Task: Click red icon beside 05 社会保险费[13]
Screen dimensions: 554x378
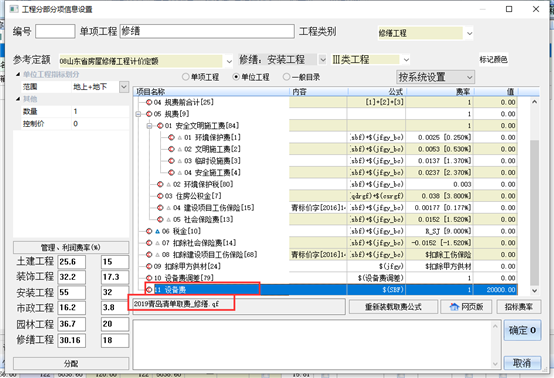Action: [x=160, y=219]
